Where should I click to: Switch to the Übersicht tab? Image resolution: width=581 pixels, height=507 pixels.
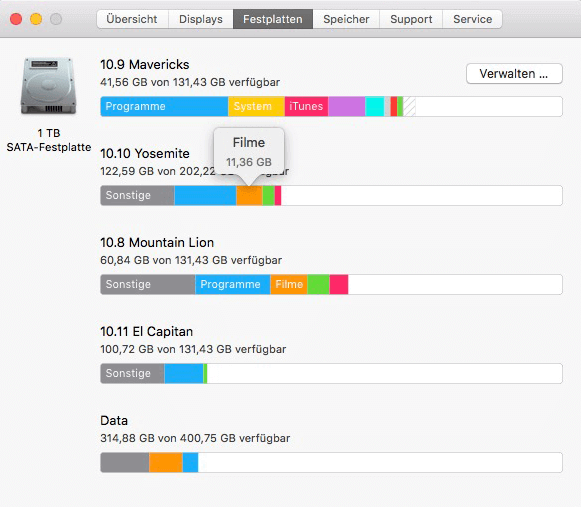pyautogui.click(x=132, y=19)
